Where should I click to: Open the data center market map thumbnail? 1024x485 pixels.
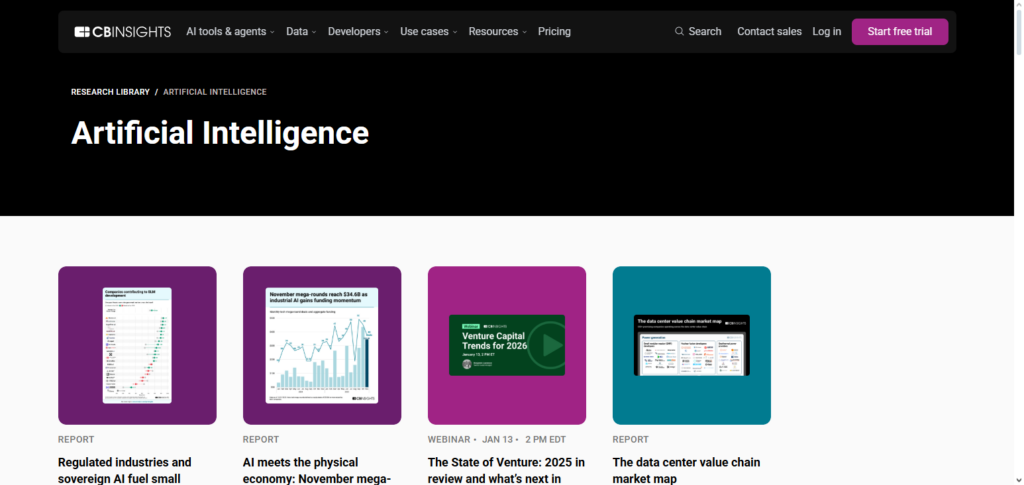[x=692, y=345]
